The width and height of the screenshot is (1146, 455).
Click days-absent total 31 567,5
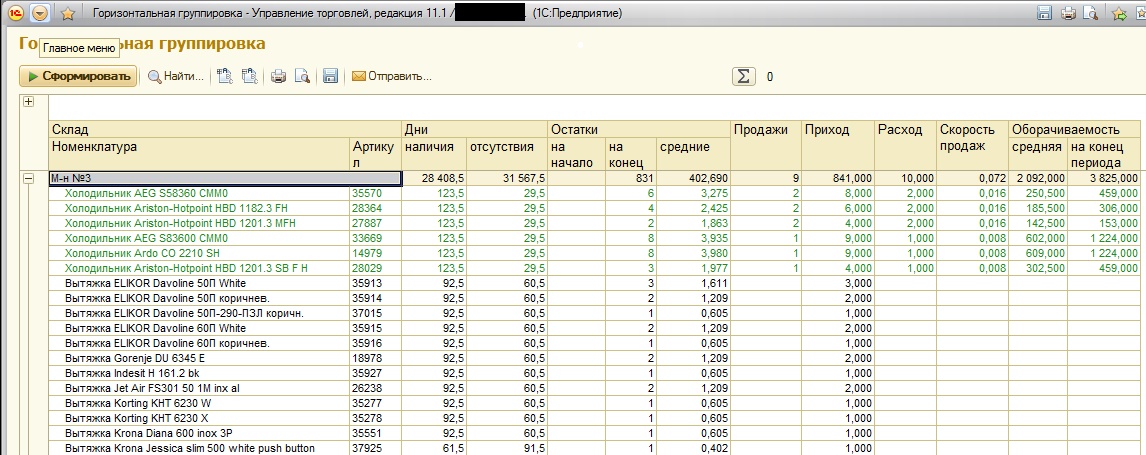[523, 178]
